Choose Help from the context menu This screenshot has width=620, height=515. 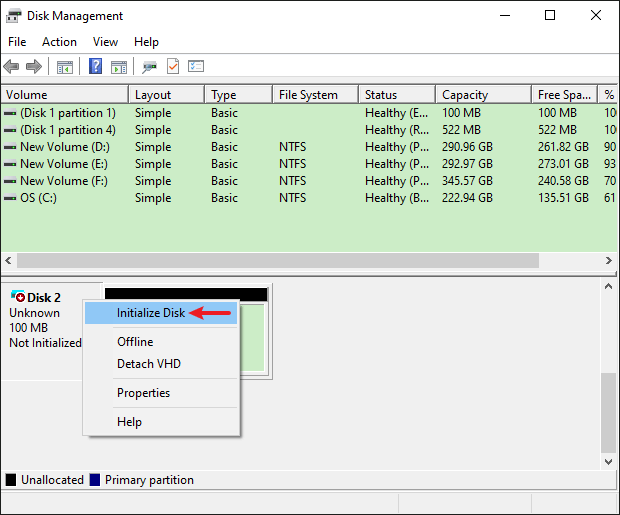click(161, 422)
